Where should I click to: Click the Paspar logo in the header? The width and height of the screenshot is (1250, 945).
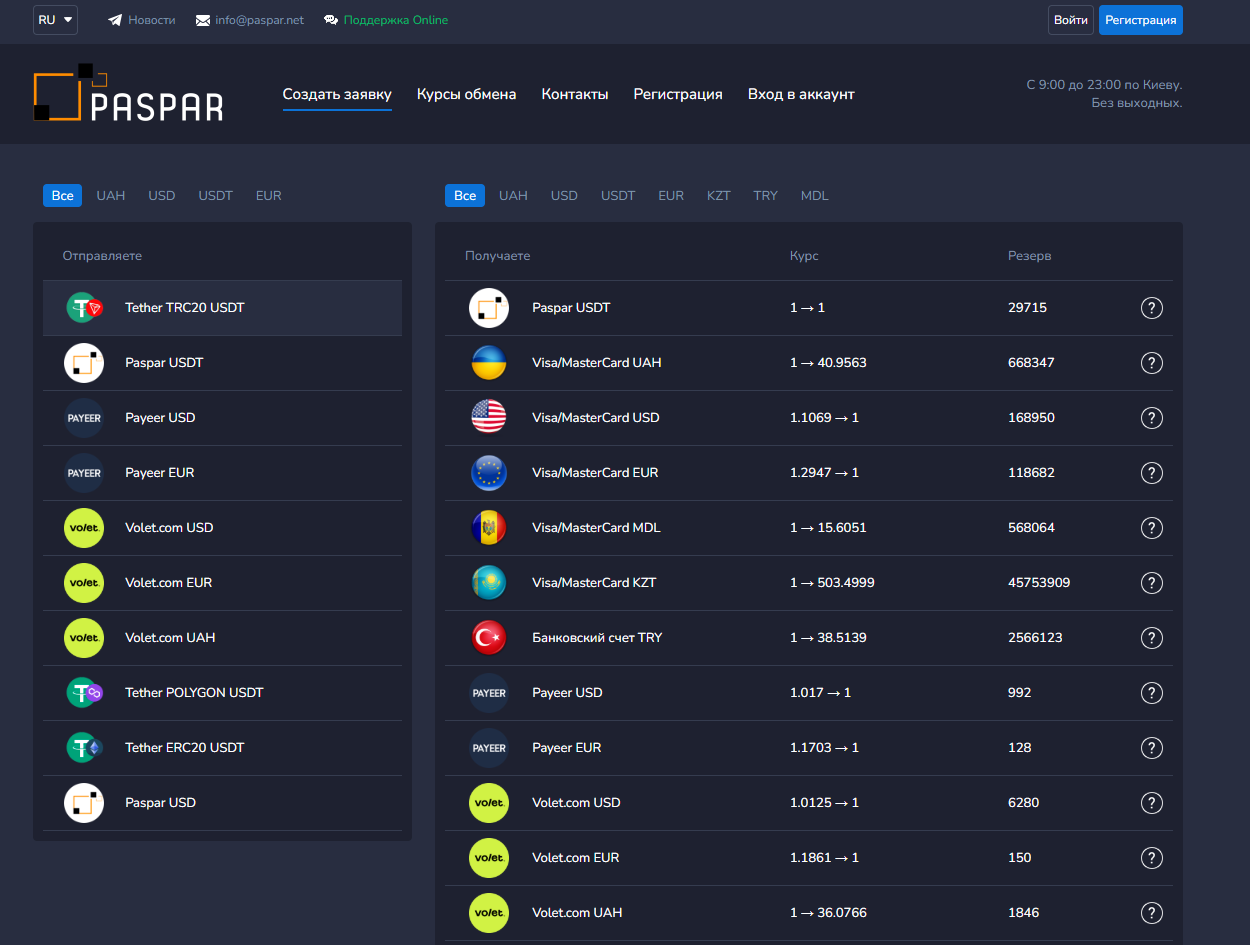[128, 93]
